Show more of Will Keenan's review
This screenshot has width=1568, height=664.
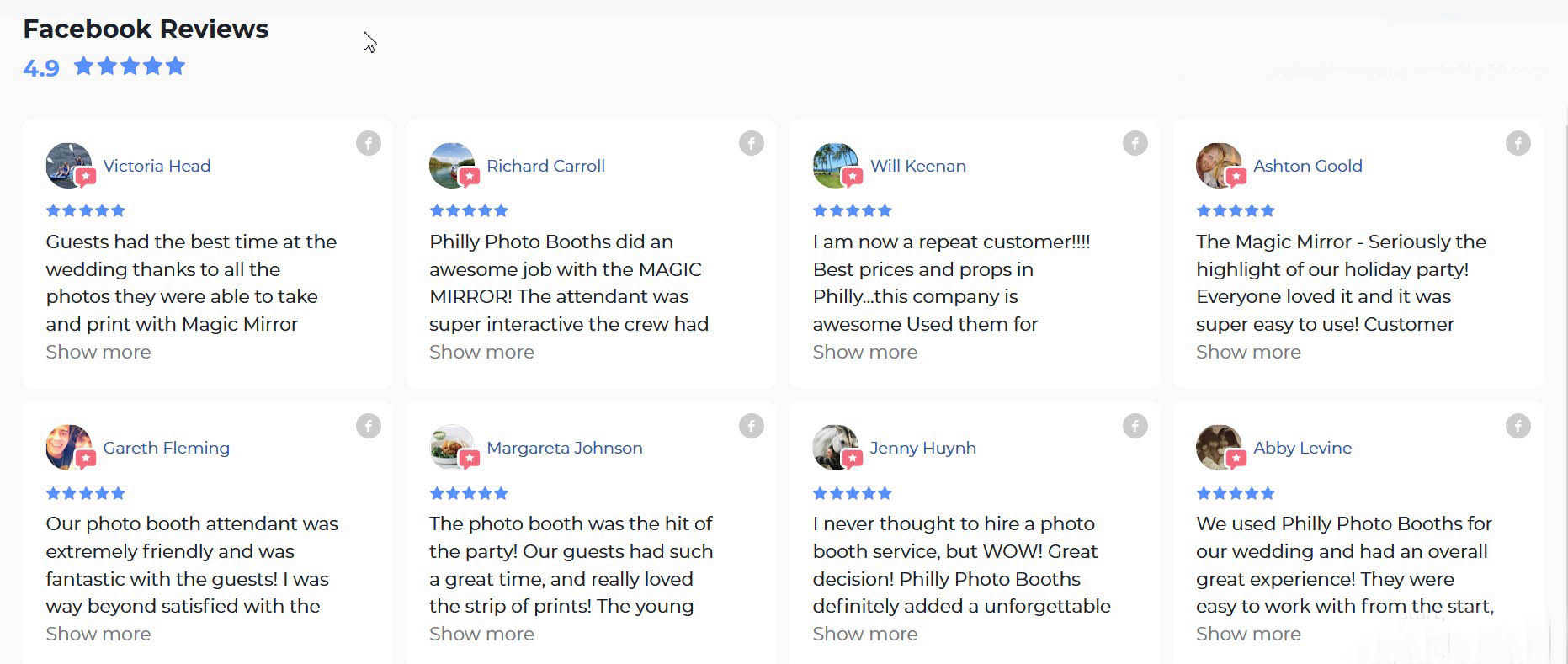coord(865,352)
